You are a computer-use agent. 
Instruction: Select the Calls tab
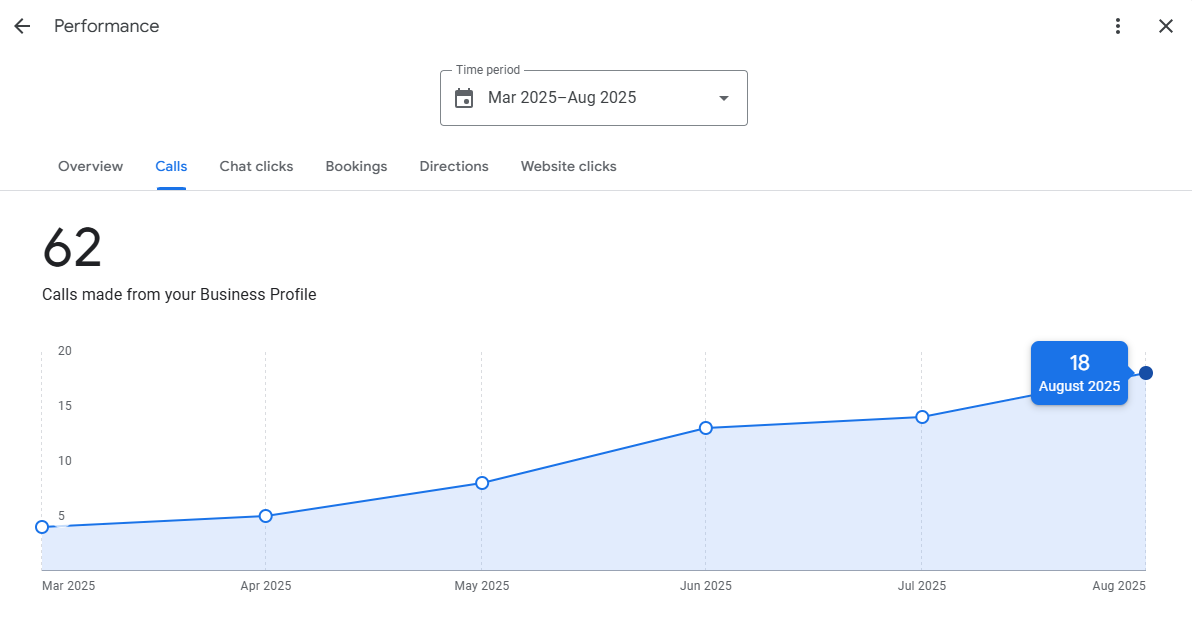171,166
